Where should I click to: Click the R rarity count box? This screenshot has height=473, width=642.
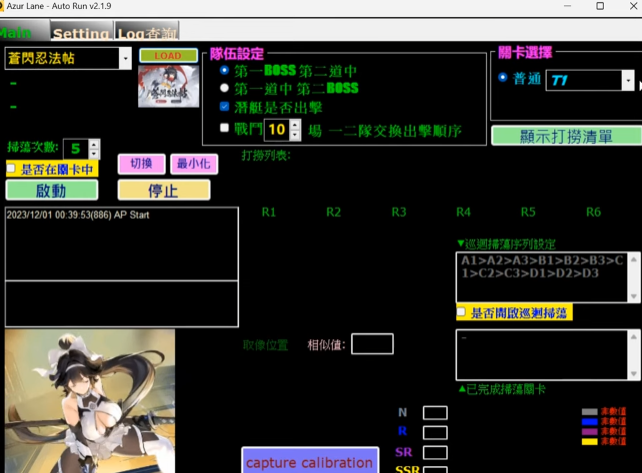point(435,432)
